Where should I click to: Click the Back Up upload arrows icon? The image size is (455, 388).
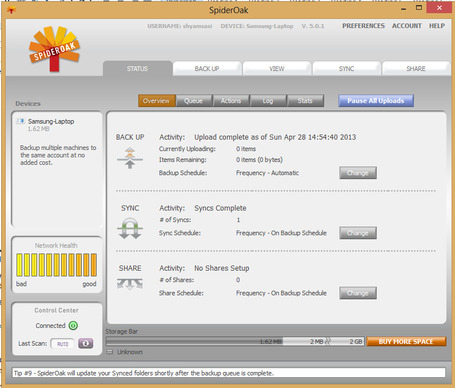(x=130, y=158)
